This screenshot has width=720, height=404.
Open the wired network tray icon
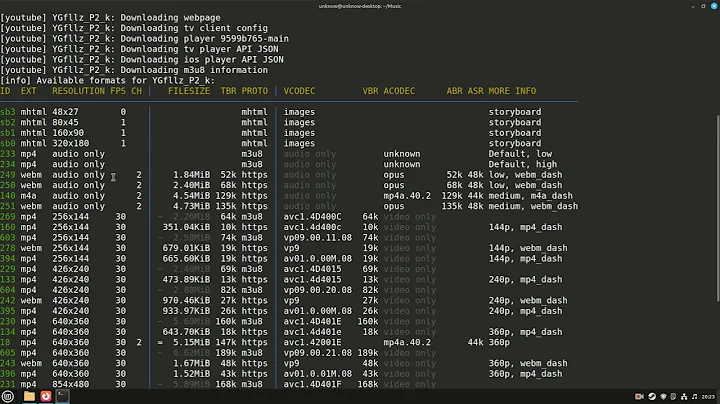[684, 397]
